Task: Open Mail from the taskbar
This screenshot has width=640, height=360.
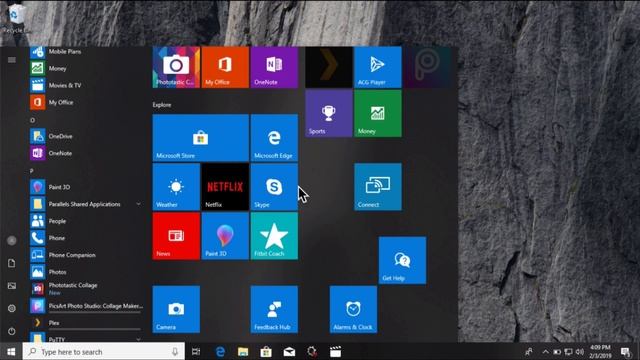Action: coord(289,351)
